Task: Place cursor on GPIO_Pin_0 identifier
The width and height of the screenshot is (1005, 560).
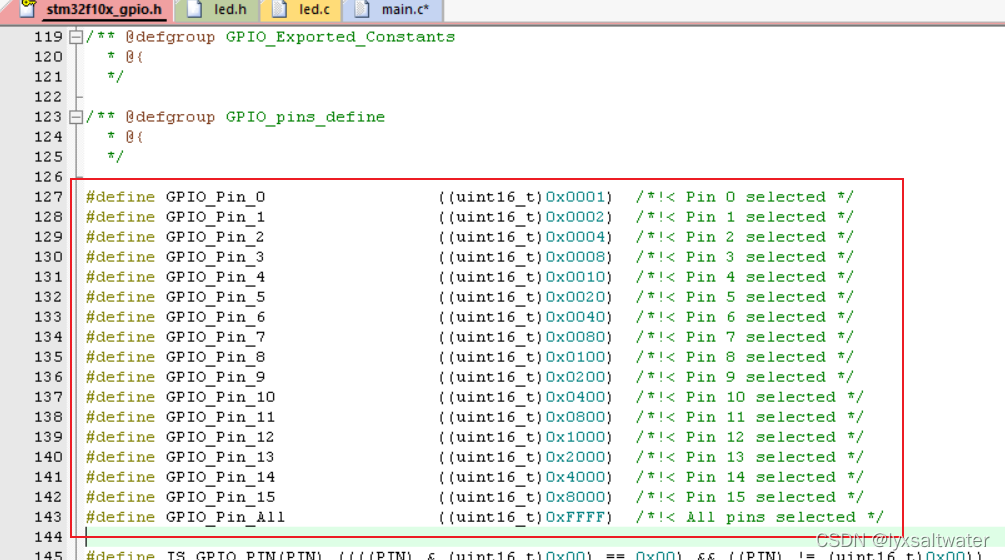Action: pyautogui.click(x=215, y=197)
